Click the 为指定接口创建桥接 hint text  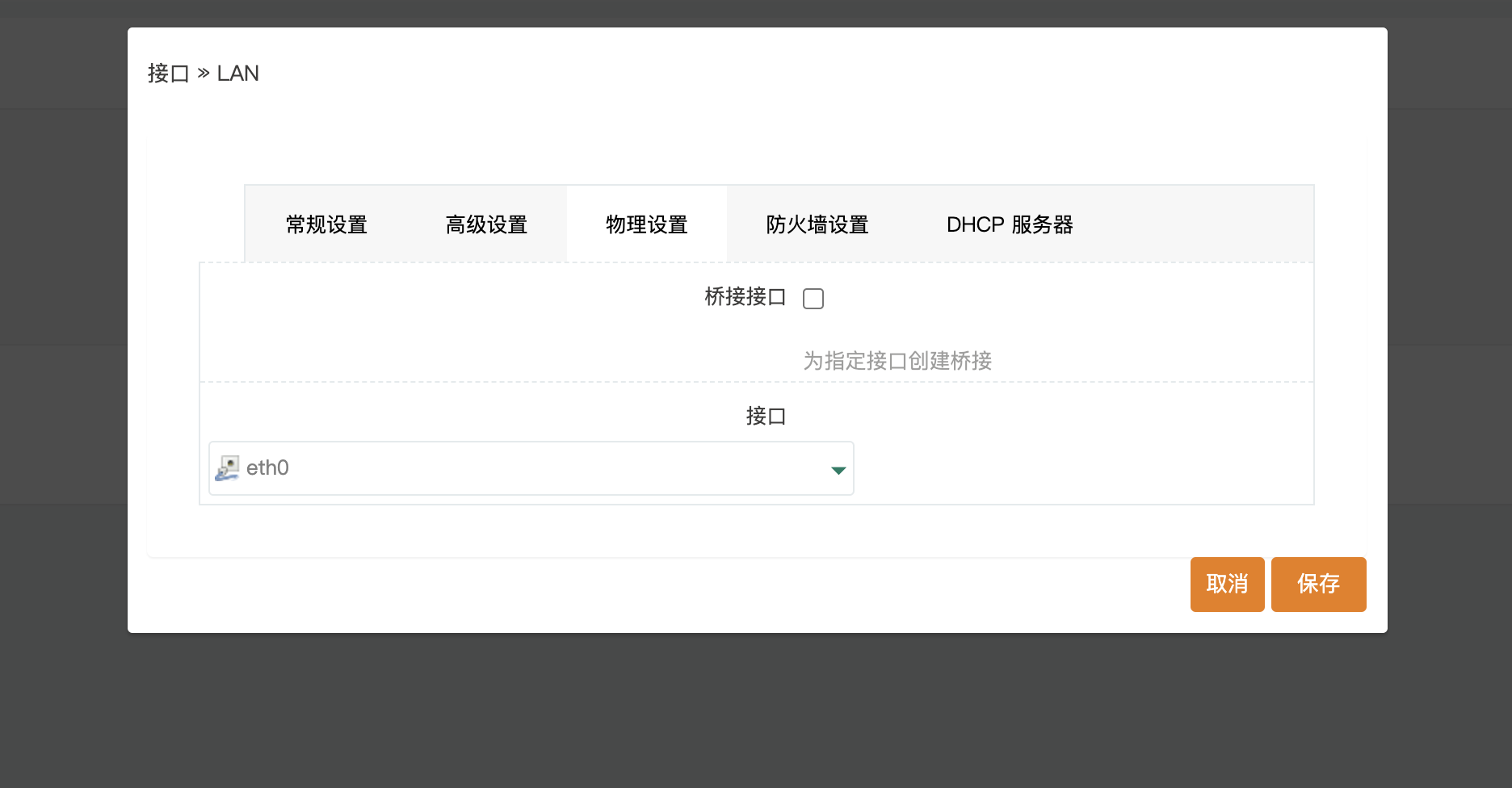[897, 361]
